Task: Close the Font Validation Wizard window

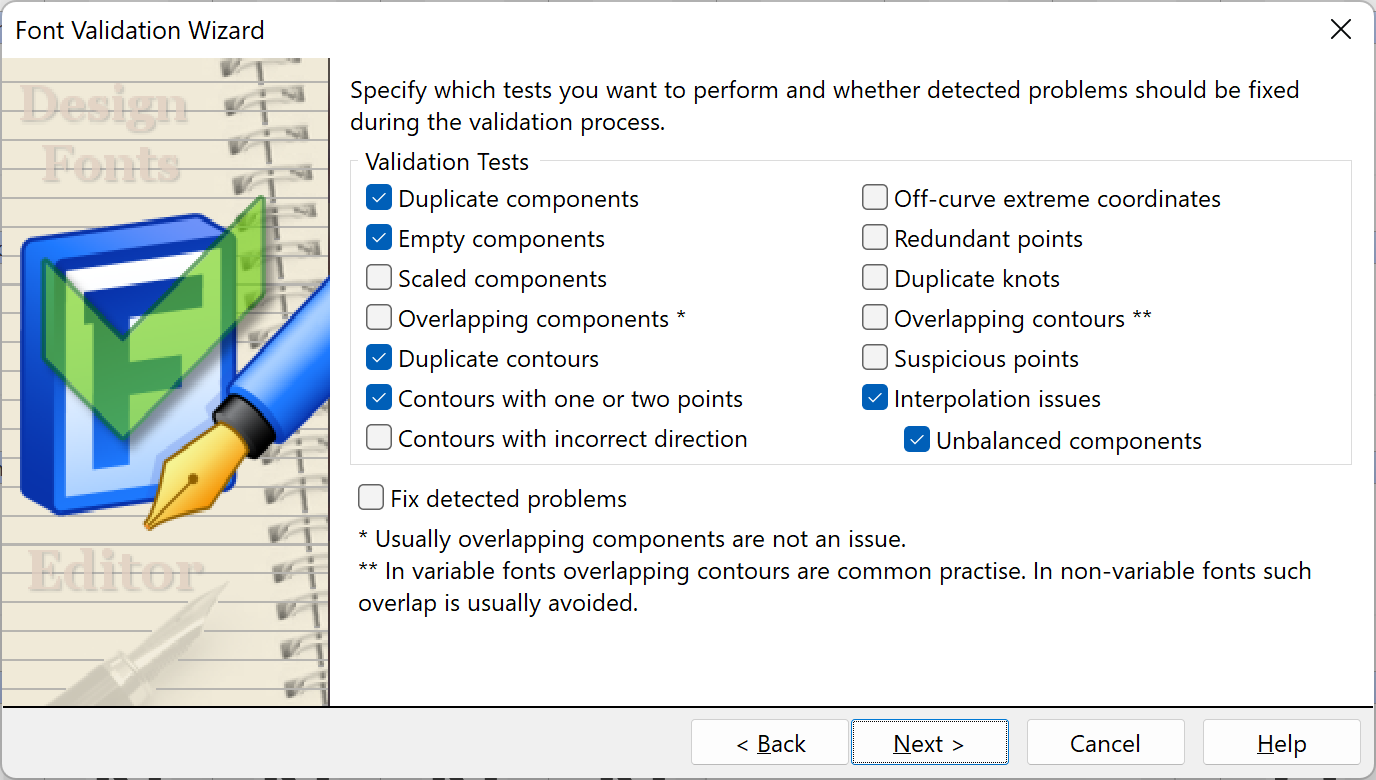Action: tap(1341, 30)
